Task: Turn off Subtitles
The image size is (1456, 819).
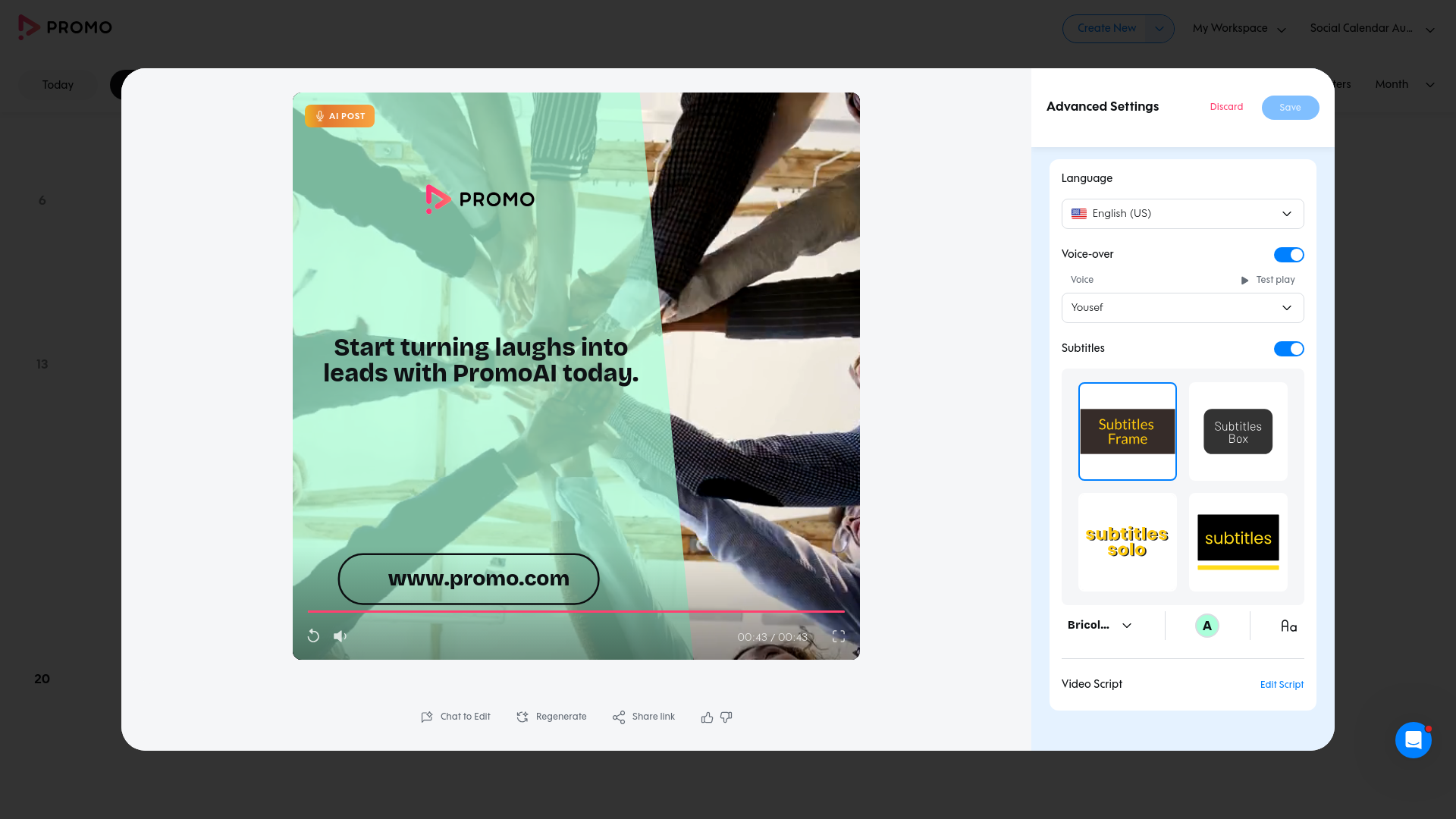Action: [x=1288, y=349]
